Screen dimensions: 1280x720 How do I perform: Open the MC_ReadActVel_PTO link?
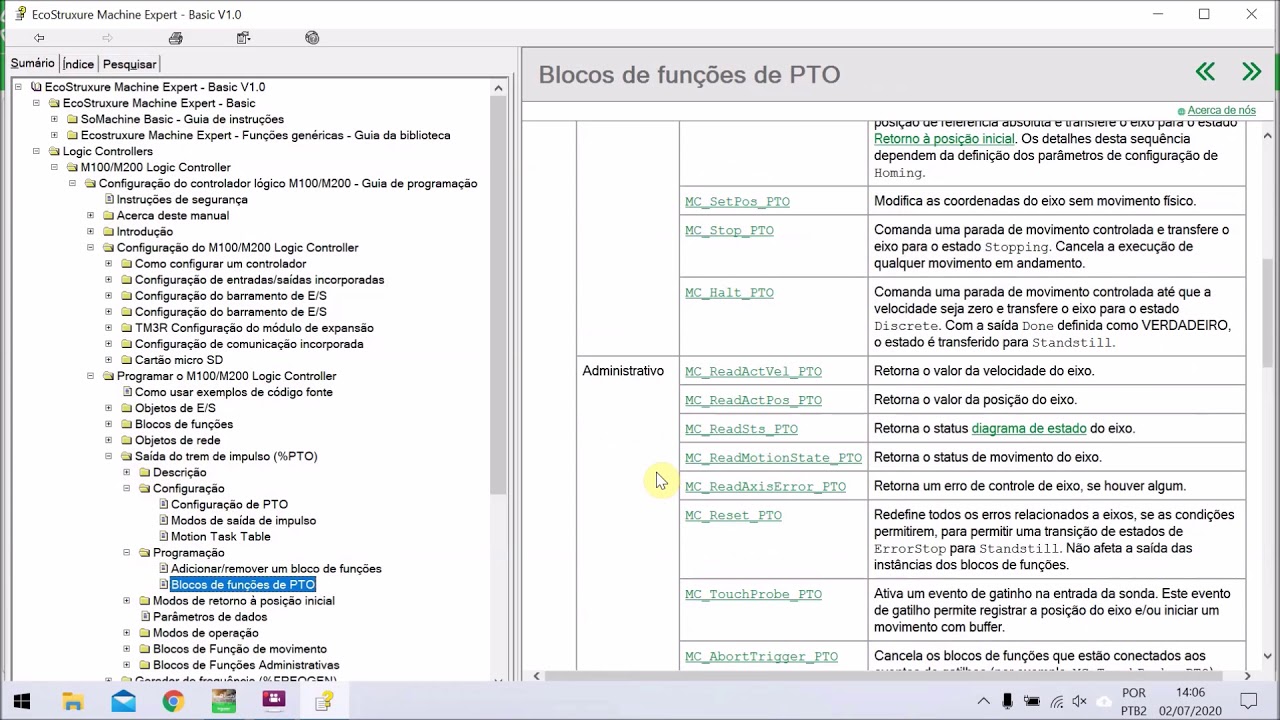coord(753,371)
